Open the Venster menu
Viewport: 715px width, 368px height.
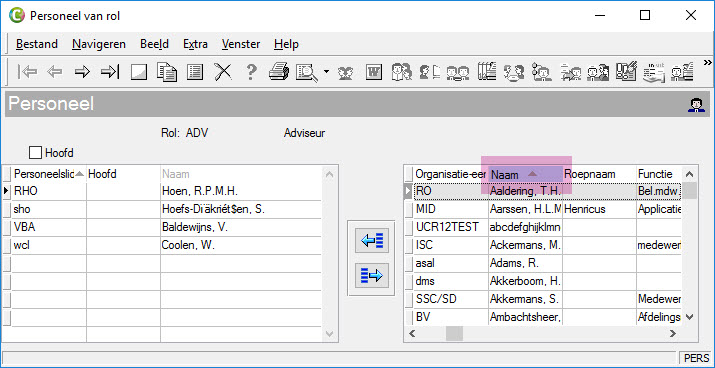pyautogui.click(x=241, y=44)
